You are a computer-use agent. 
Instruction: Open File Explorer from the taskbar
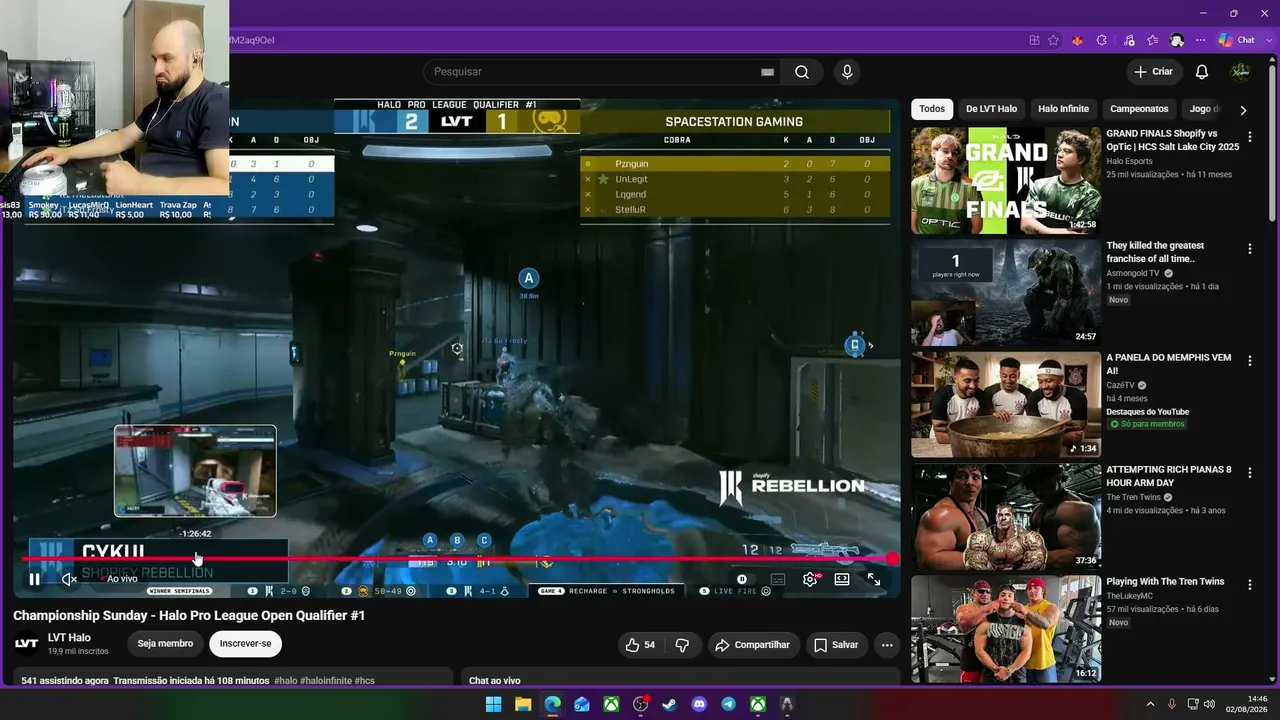coord(523,704)
